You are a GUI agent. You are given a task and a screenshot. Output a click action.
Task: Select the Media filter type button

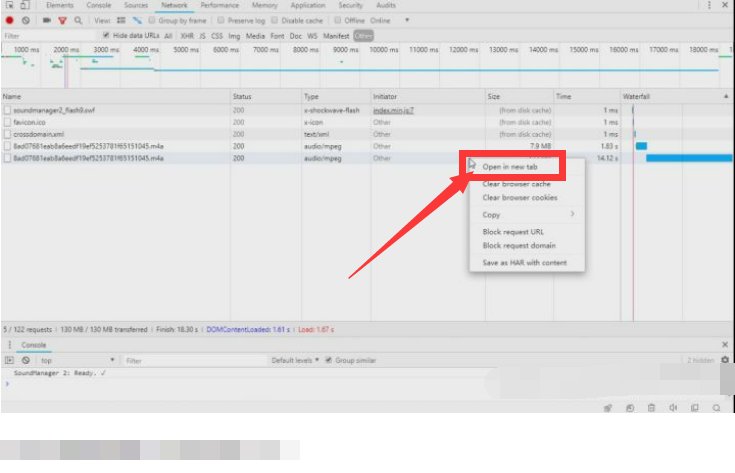pyautogui.click(x=255, y=35)
